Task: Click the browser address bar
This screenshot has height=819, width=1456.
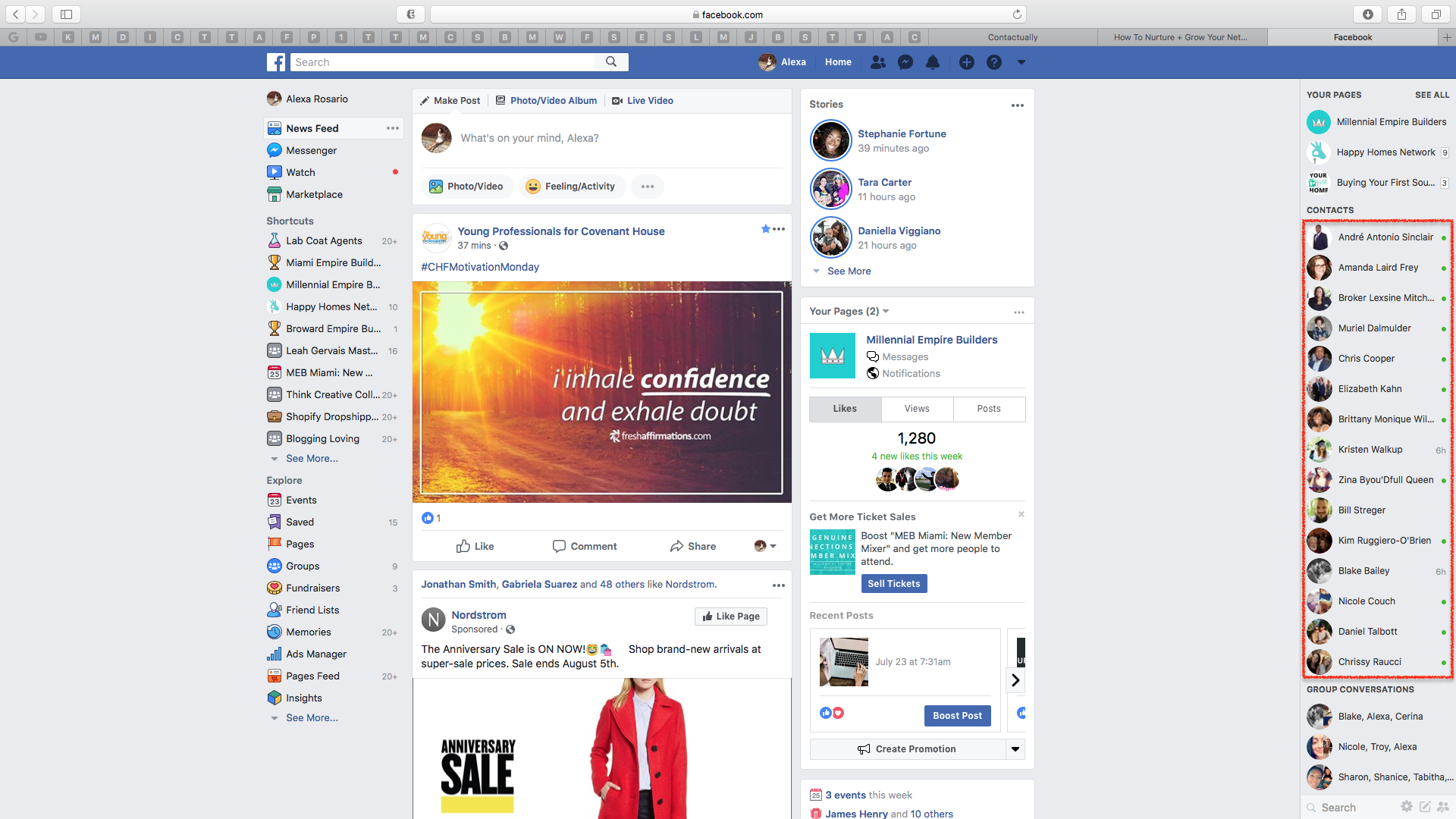Action: click(728, 14)
